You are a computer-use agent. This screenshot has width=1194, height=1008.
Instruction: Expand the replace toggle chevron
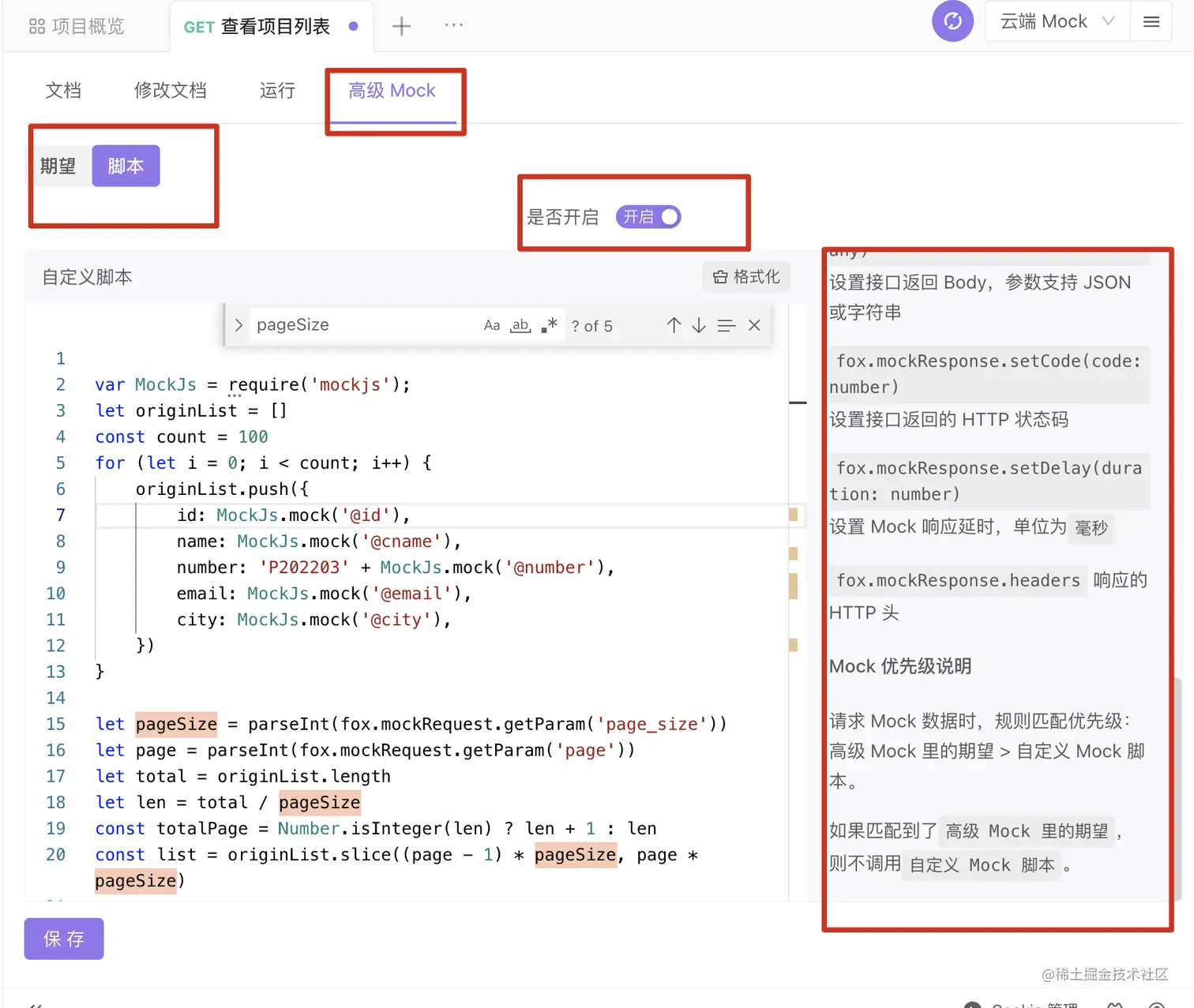238,325
